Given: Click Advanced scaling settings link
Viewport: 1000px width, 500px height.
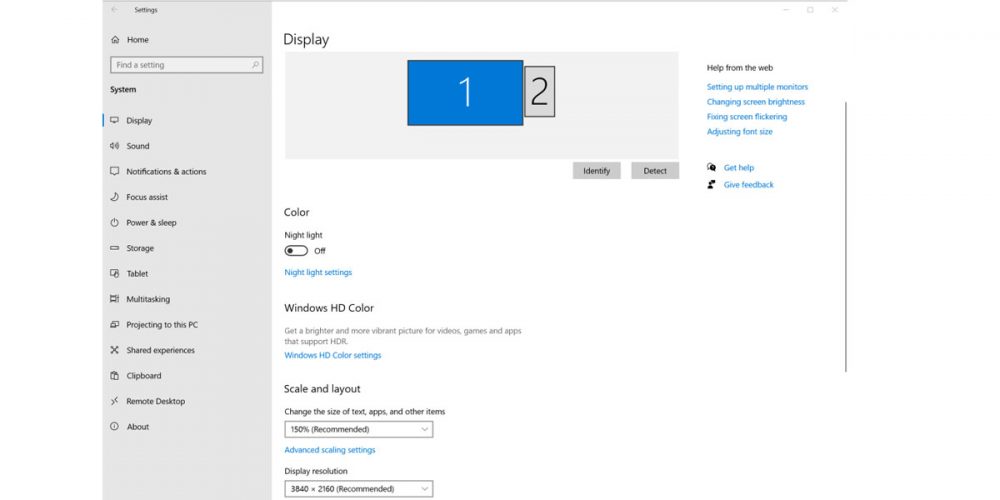Looking at the screenshot, I should coord(330,450).
